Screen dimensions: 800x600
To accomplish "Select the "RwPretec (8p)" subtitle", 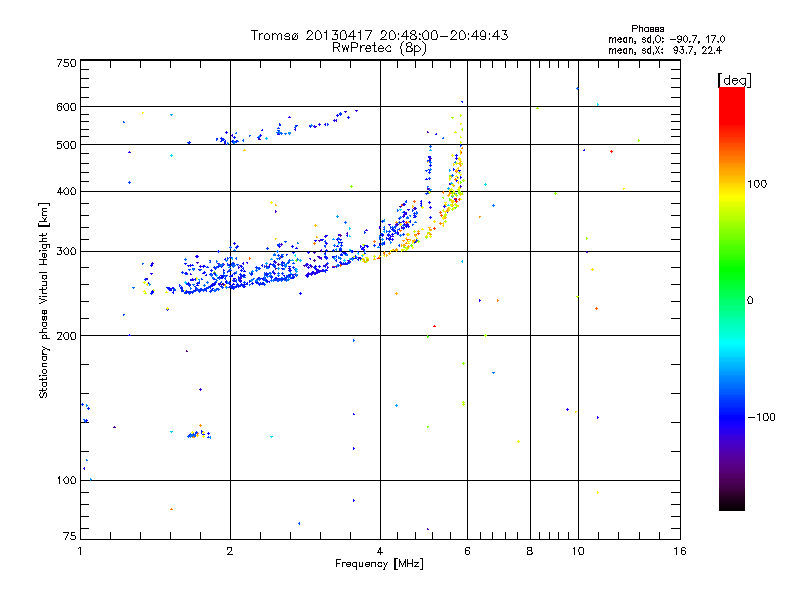I will tap(379, 48).
